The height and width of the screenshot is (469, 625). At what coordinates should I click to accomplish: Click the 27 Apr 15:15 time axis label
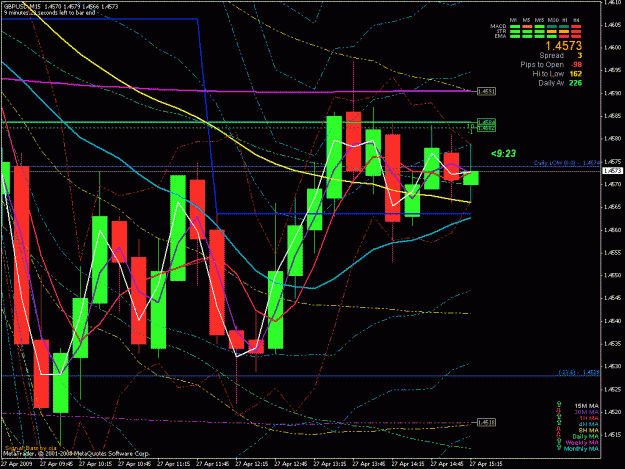click(486, 464)
